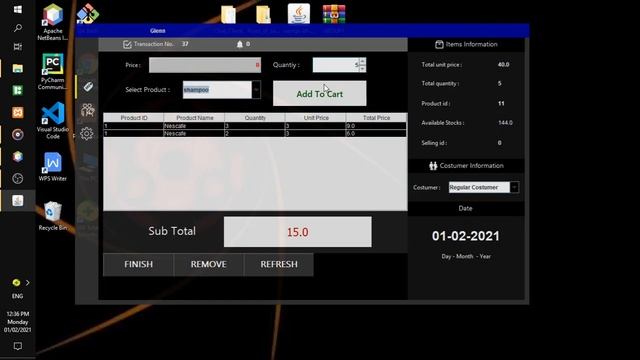Click the Regular Costumer combo box
The height and width of the screenshot is (360, 640).
point(479,187)
